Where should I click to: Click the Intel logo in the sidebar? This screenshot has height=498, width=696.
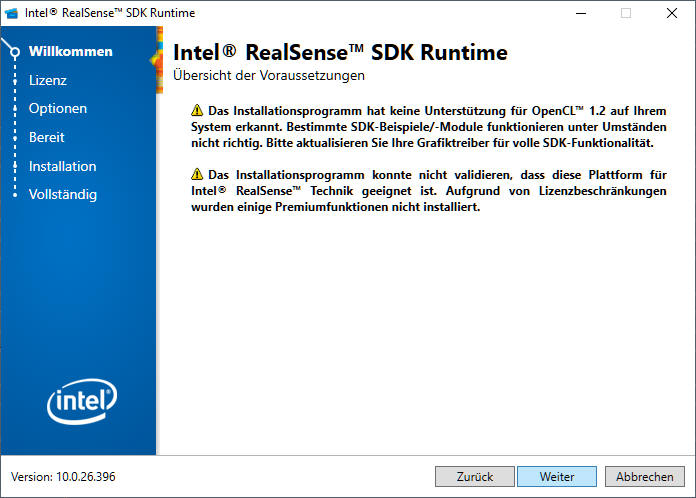click(x=82, y=401)
